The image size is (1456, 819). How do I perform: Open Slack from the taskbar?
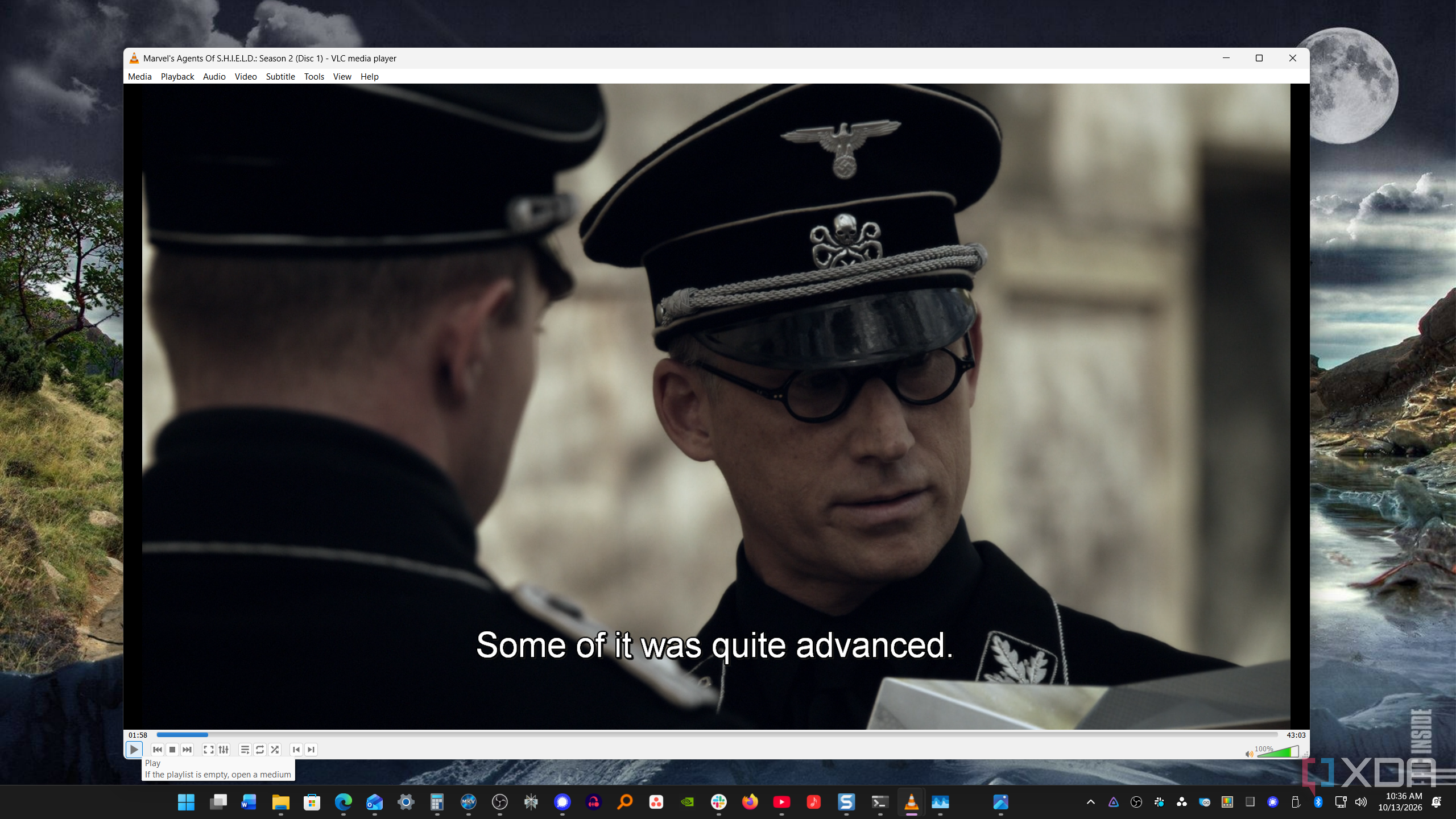click(x=719, y=802)
